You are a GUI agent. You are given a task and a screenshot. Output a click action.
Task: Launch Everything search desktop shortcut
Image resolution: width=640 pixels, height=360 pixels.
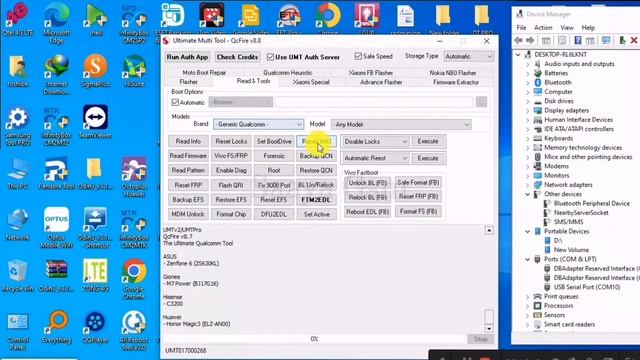pos(57,327)
